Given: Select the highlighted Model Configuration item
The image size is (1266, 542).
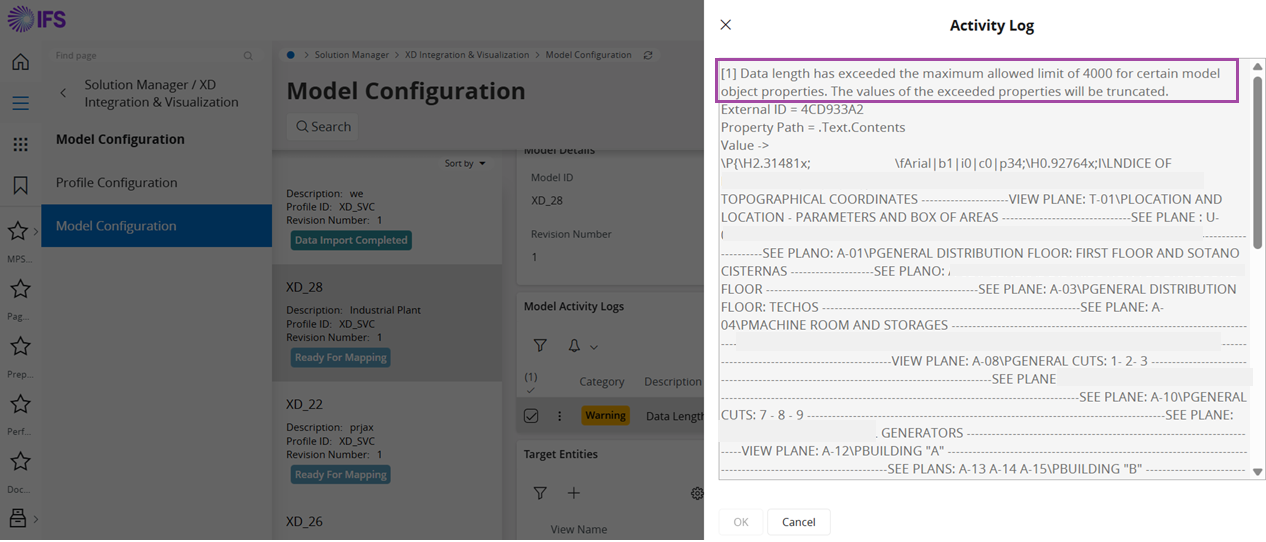Looking at the screenshot, I should (115, 226).
